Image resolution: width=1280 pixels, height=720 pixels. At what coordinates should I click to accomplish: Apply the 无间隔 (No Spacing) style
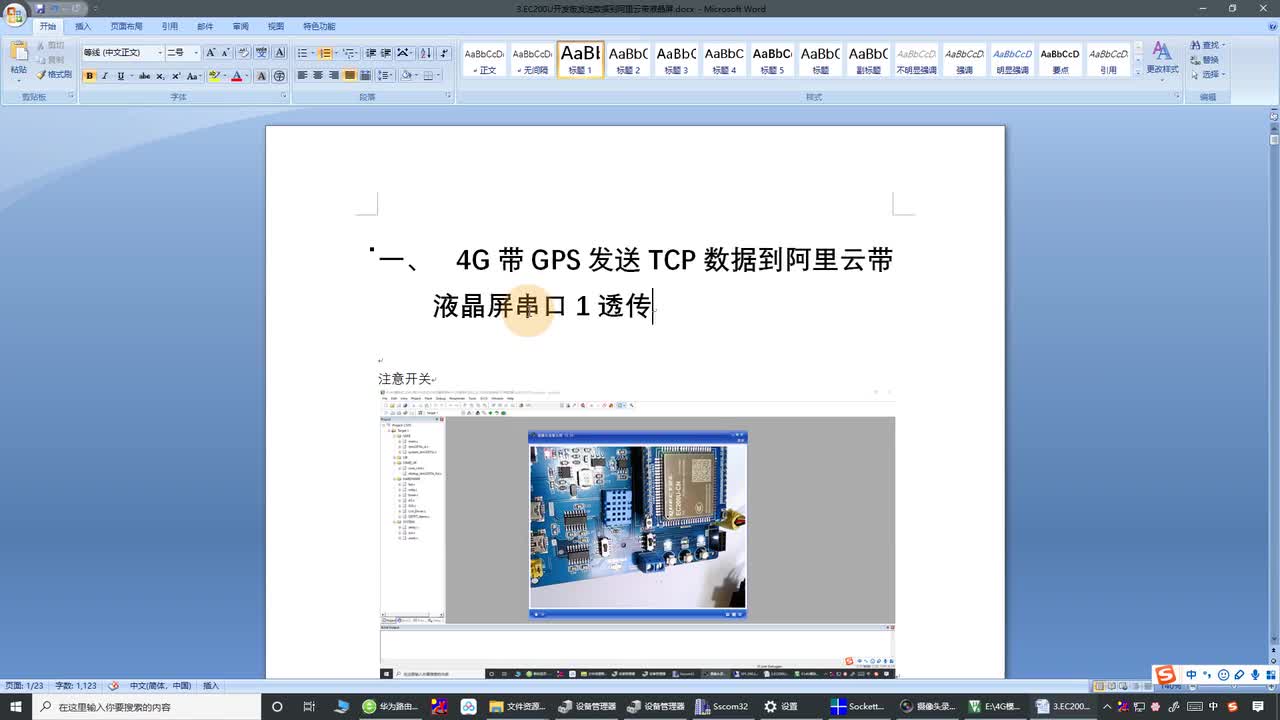pyautogui.click(x=532, y=60)
